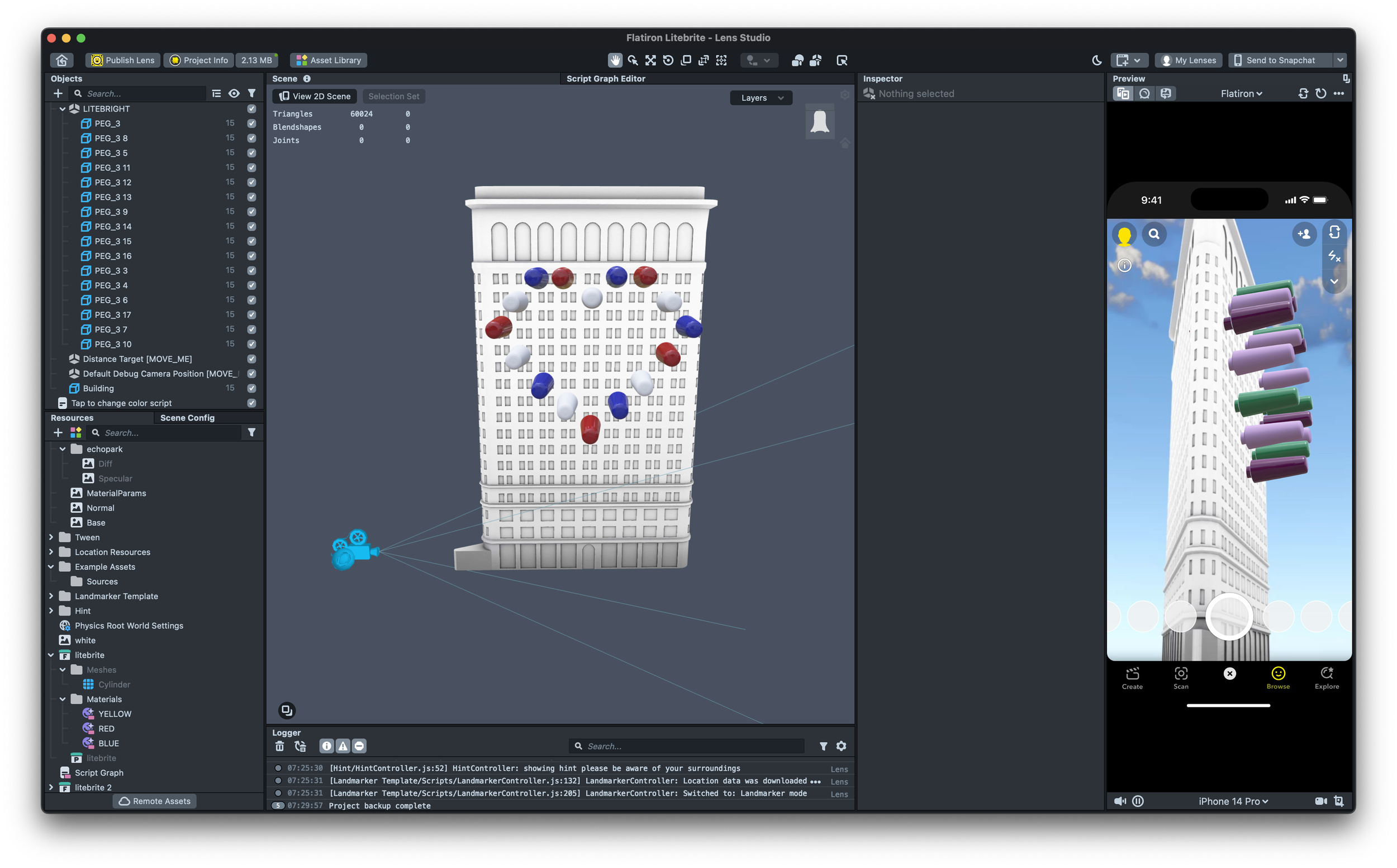Switch to Script Graph Editor tab
Screen dimensions: 1397x868
pos(605,79)
